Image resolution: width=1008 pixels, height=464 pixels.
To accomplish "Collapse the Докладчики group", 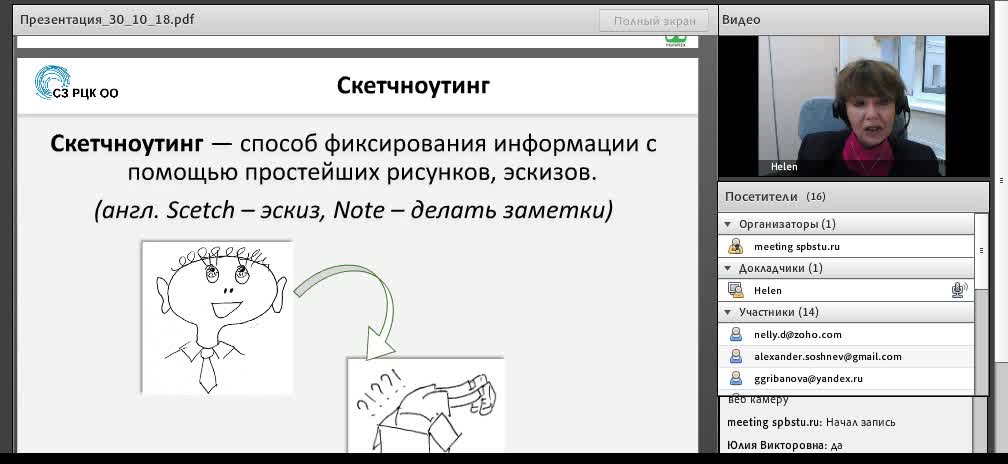I will pyautogui.click(x=728, y=268).
